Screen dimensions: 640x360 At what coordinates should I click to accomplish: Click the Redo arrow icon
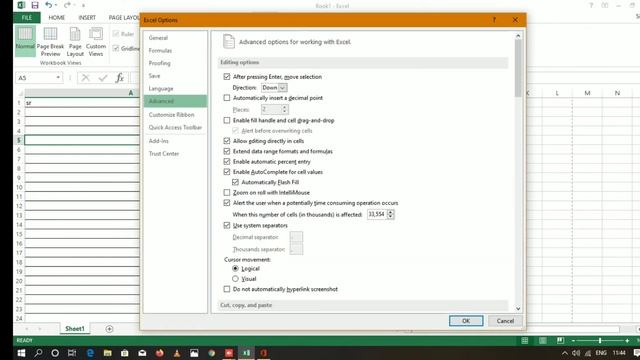coord(67,5)
